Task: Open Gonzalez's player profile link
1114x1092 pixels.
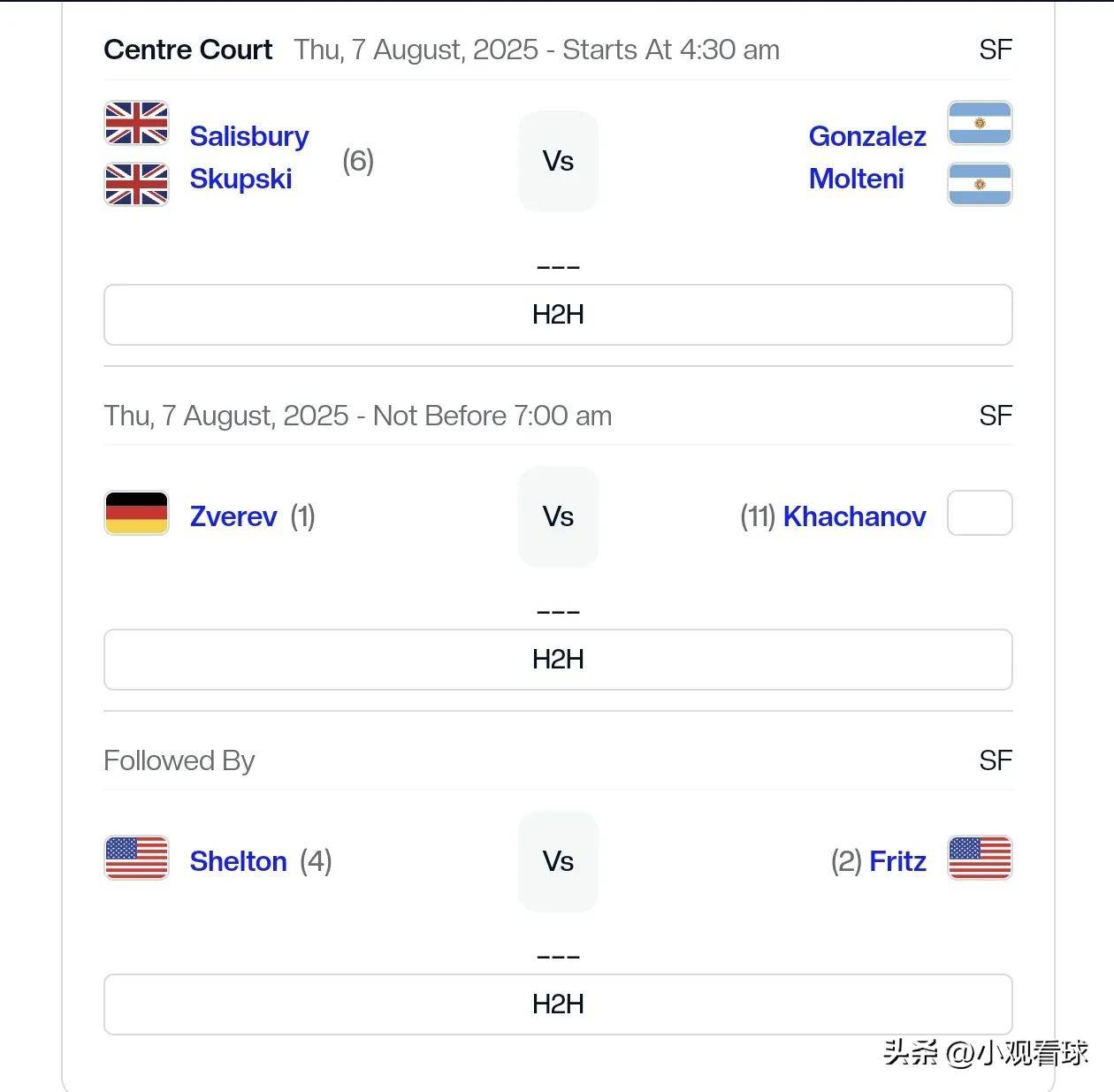Action: 867,136
